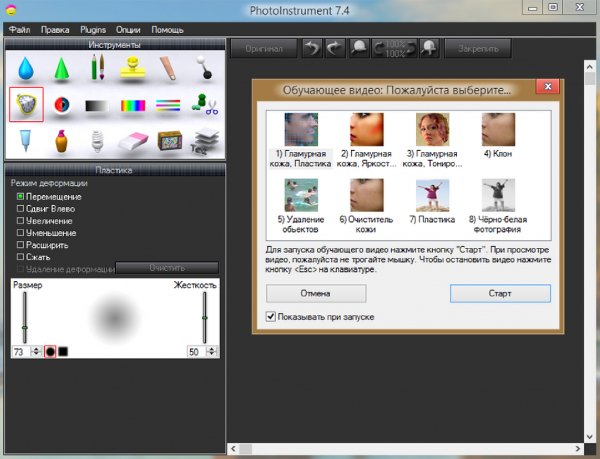Select the pink eraser tool

coord(133,142)
